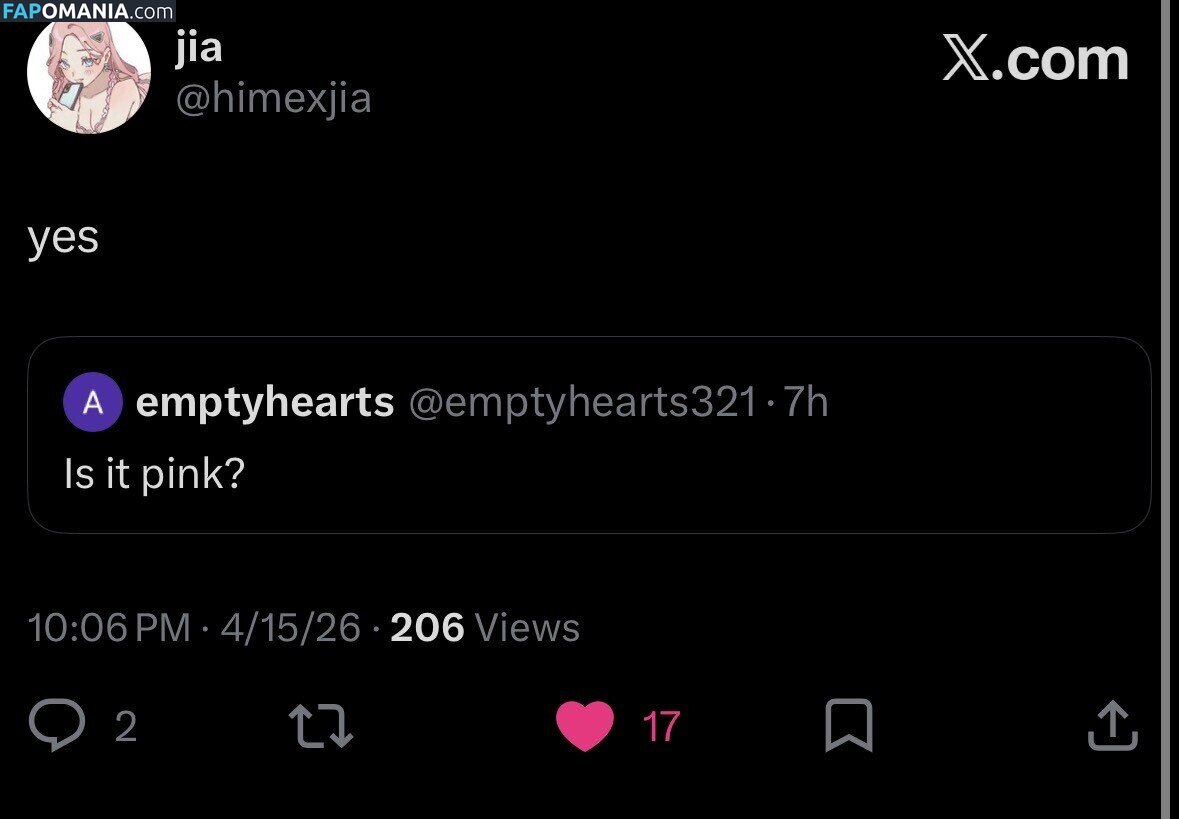The height and width of the screenshot is (819, 1179).
Task: Bookmark this post
Action: coord(848,726)
